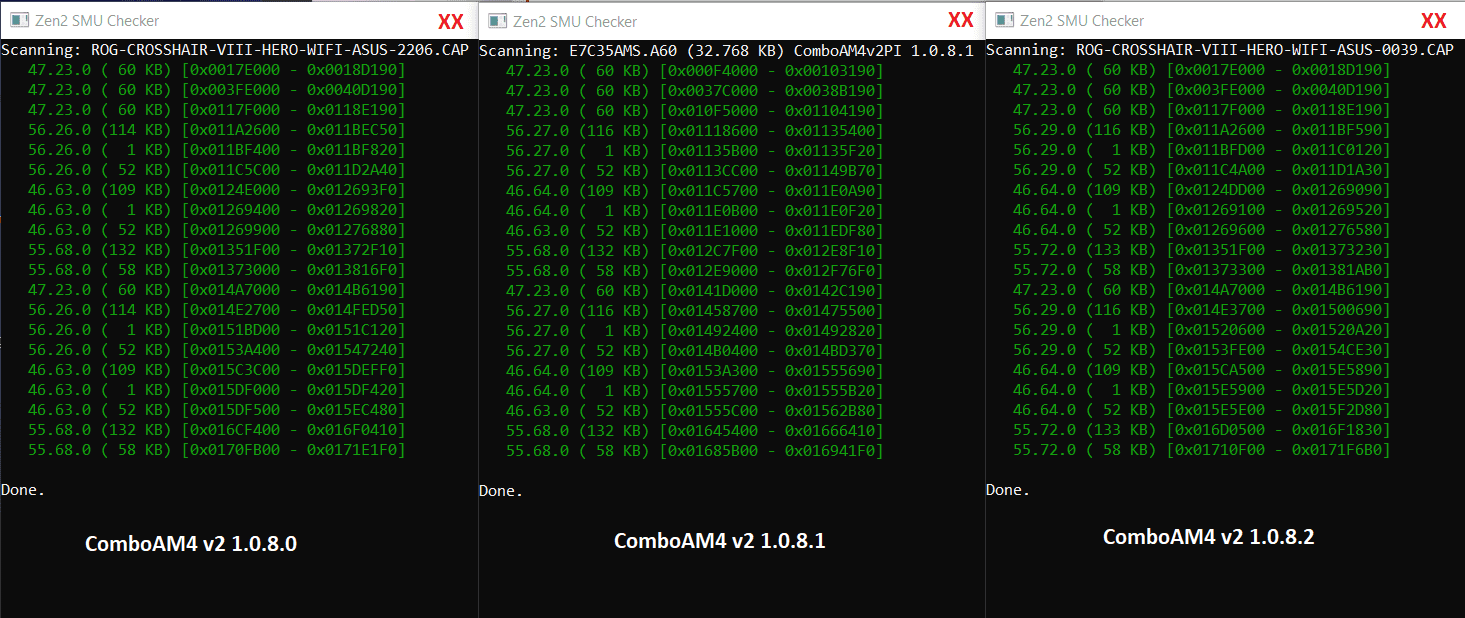Select 56.29.0 row ending 0x011C0120 in 0039.CAP window

coord(1202,150)
